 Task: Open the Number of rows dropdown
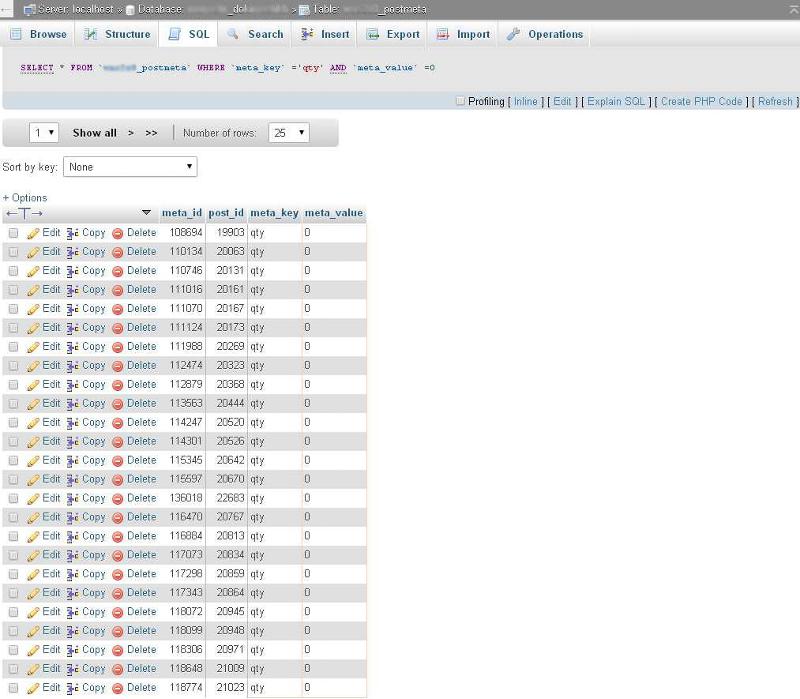pos(288,131)
